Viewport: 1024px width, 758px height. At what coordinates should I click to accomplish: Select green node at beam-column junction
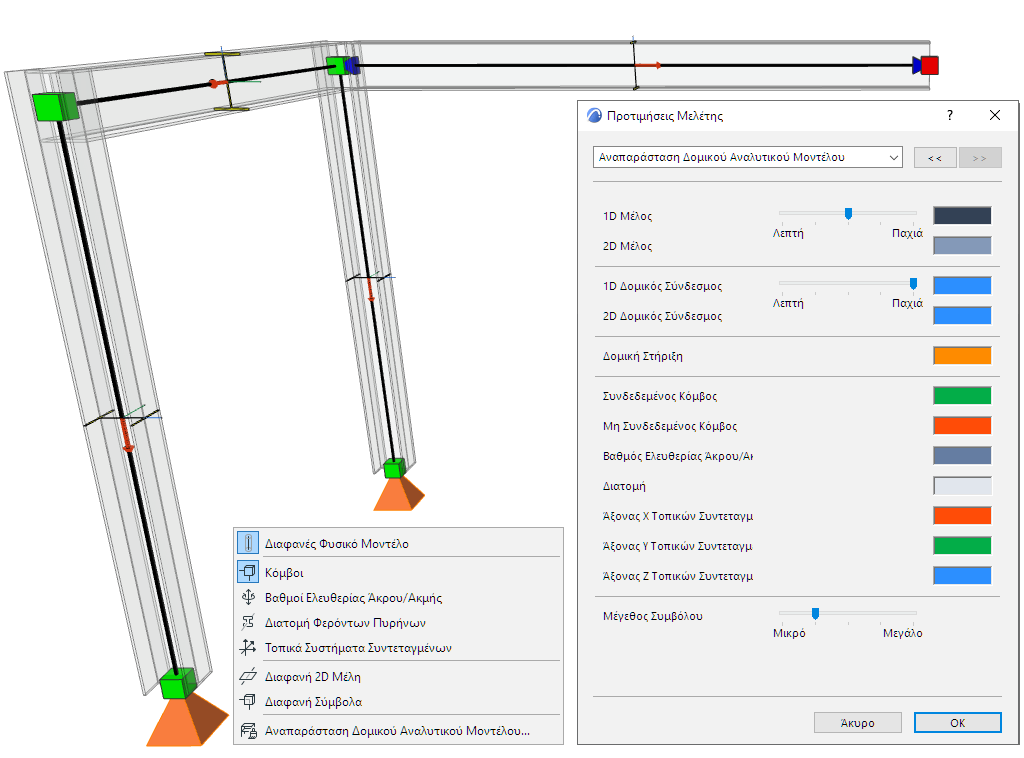[337, 65]
